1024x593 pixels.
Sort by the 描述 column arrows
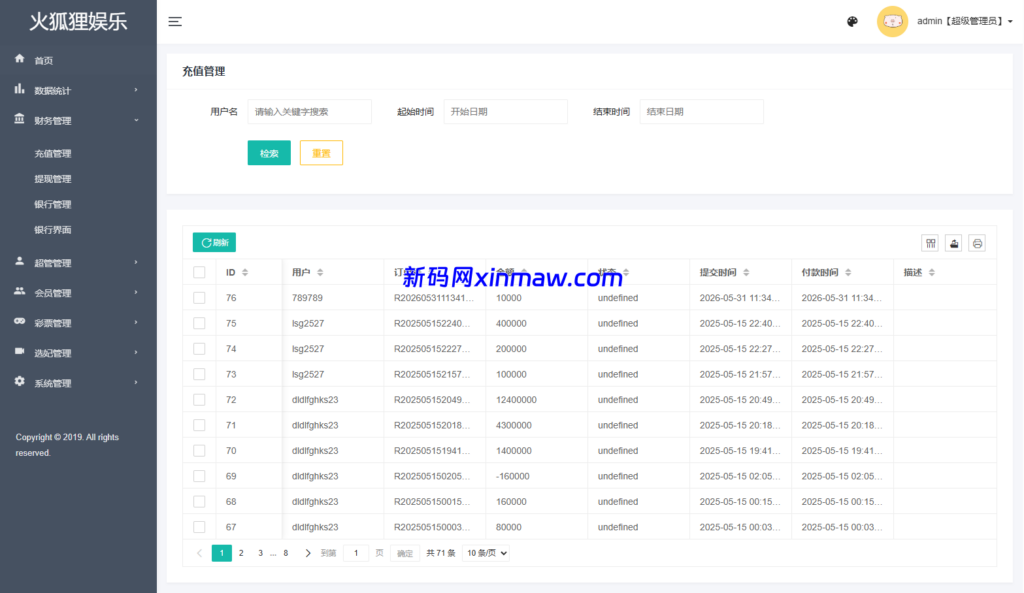click(931, 272)
